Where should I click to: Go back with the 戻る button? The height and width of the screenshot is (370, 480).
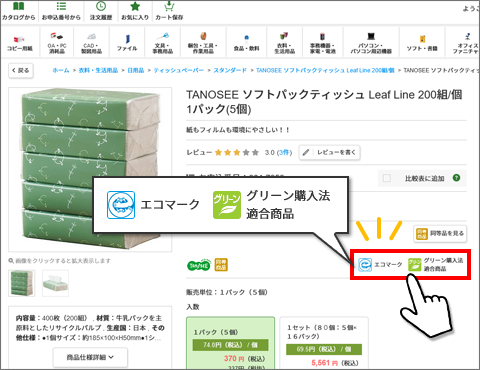point(21,71)
